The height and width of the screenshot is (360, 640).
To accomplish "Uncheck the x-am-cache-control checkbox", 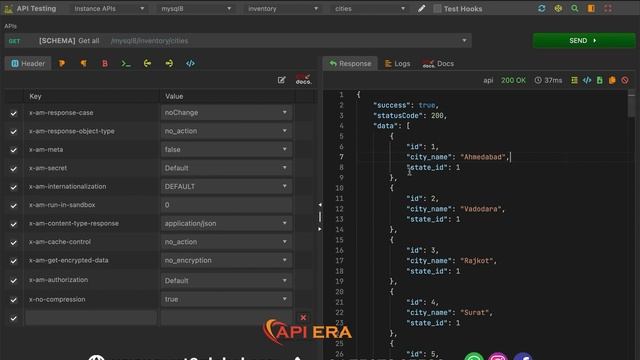I will pos(13,242).
